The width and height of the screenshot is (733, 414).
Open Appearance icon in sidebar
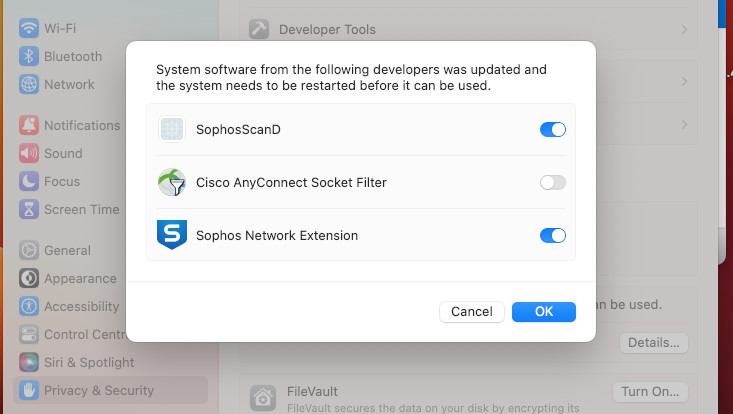(29, 278)
